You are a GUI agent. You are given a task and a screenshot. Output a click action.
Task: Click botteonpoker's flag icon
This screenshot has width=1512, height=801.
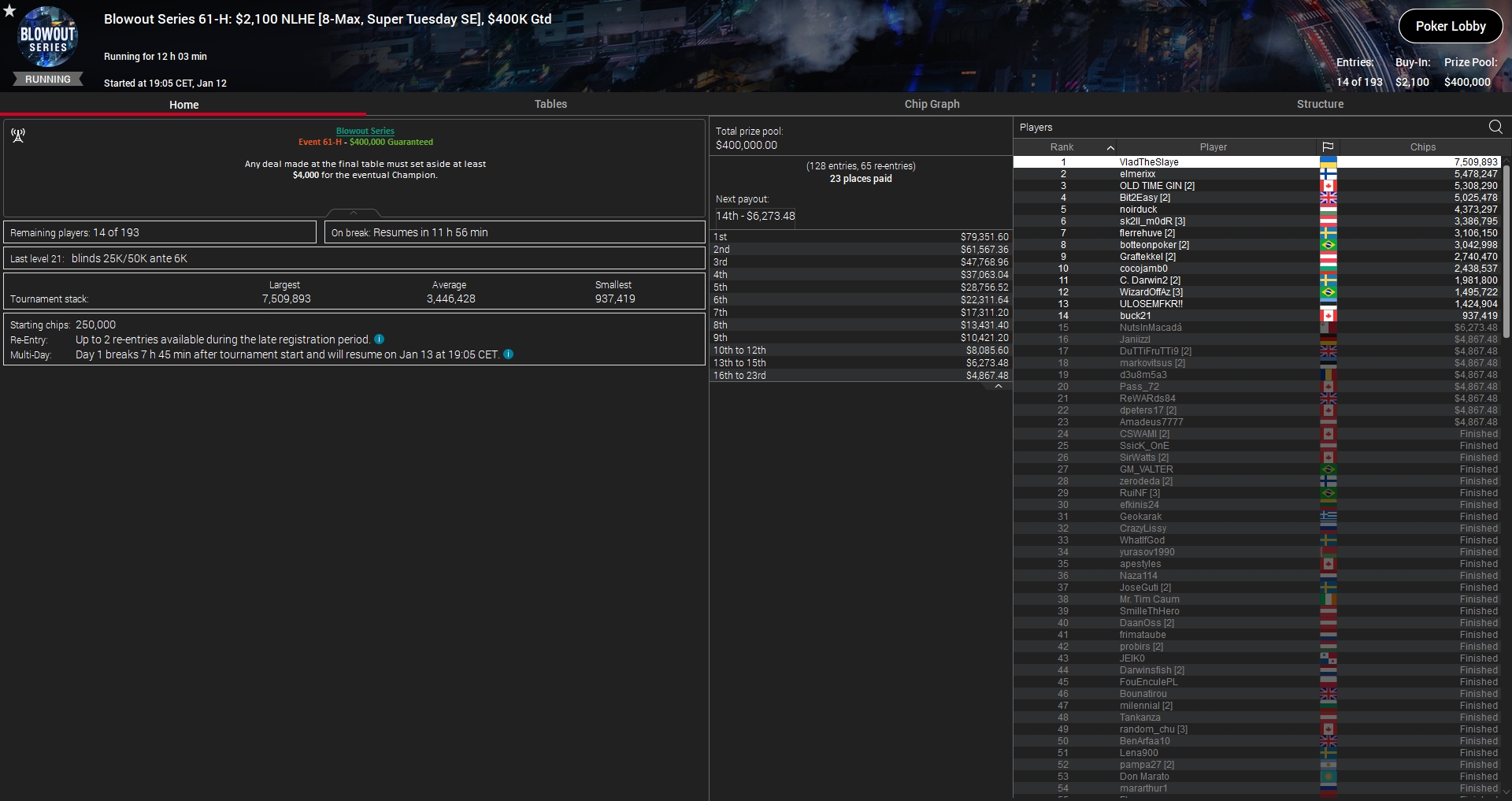(x=1328, y=245)
